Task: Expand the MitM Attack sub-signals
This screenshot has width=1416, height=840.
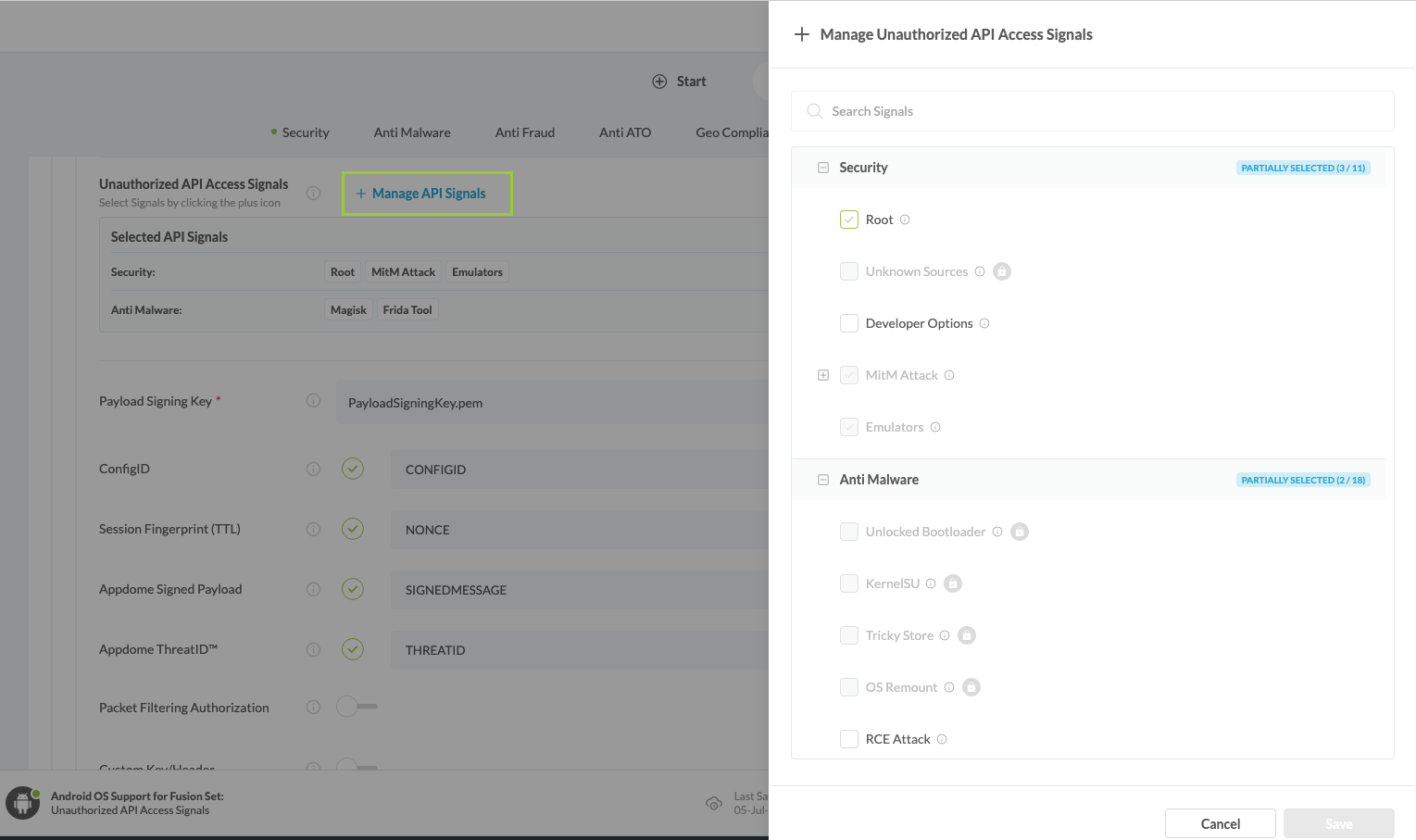Action: (823, 375)
